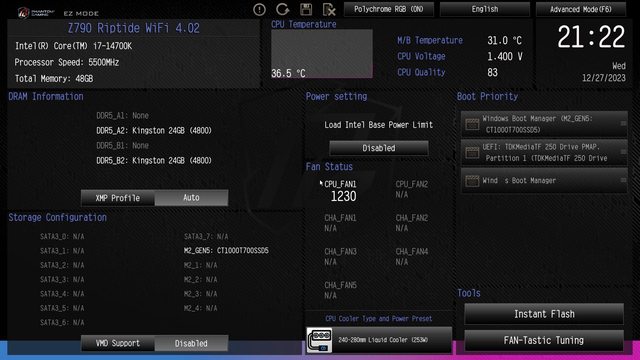The width and height of the screenshot is (640, 360).
Task: Open 240-280mm Liquid Cooler preset selector
Action: [x=379, y=340]
